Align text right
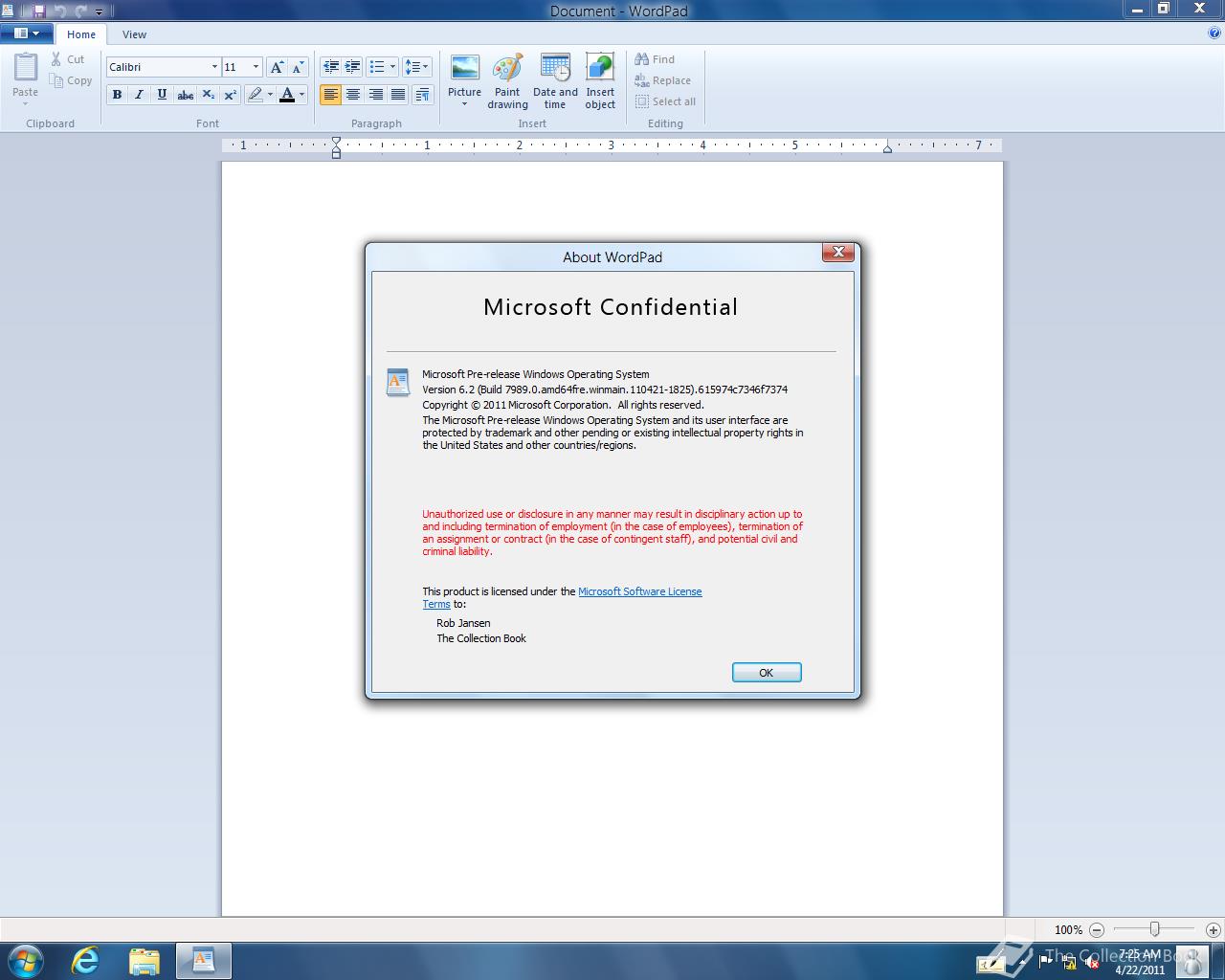This screenshot has height=980, width=1225. coord(375,94)
